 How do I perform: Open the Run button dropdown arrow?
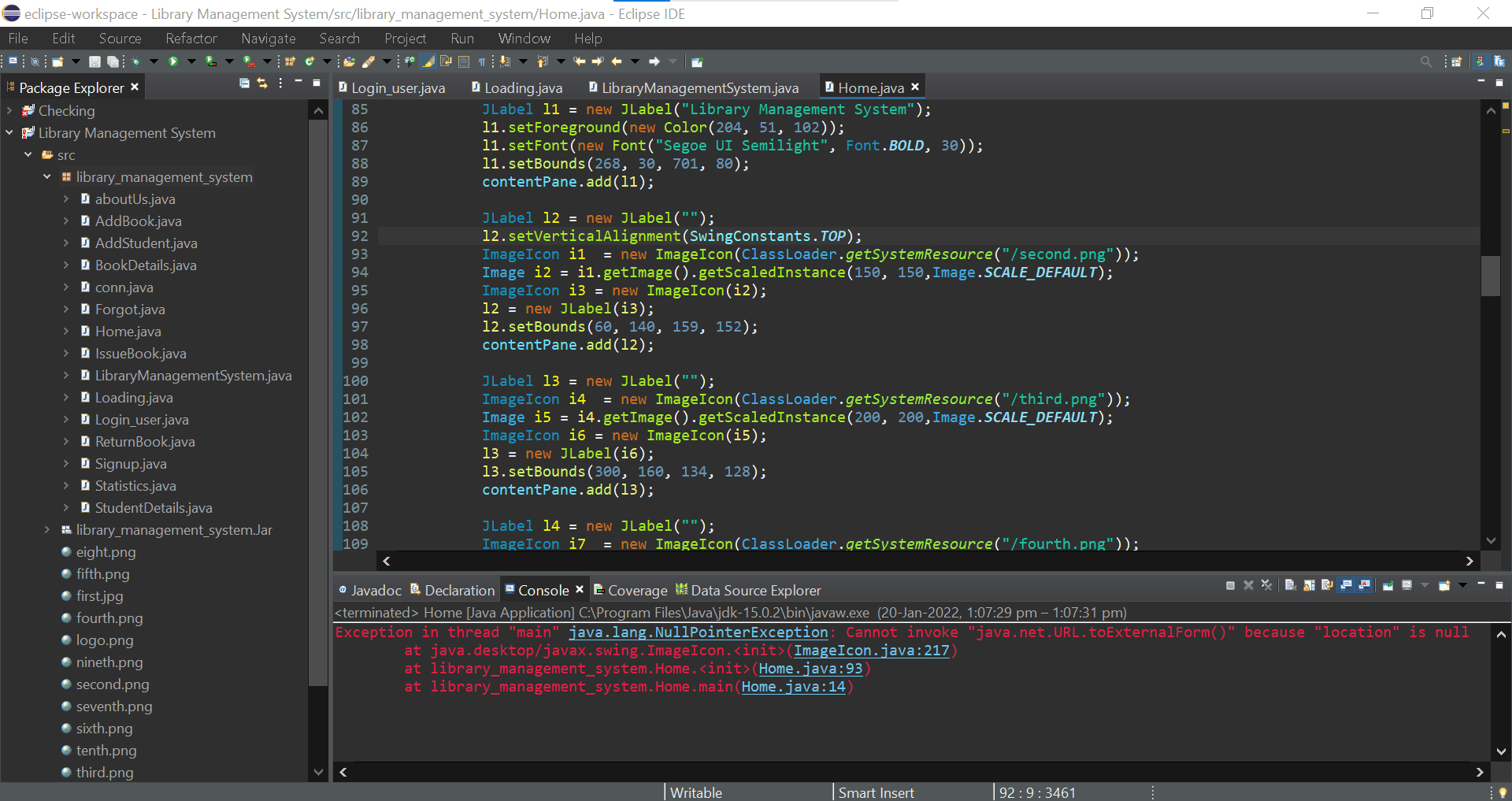[x=191, y=61]
